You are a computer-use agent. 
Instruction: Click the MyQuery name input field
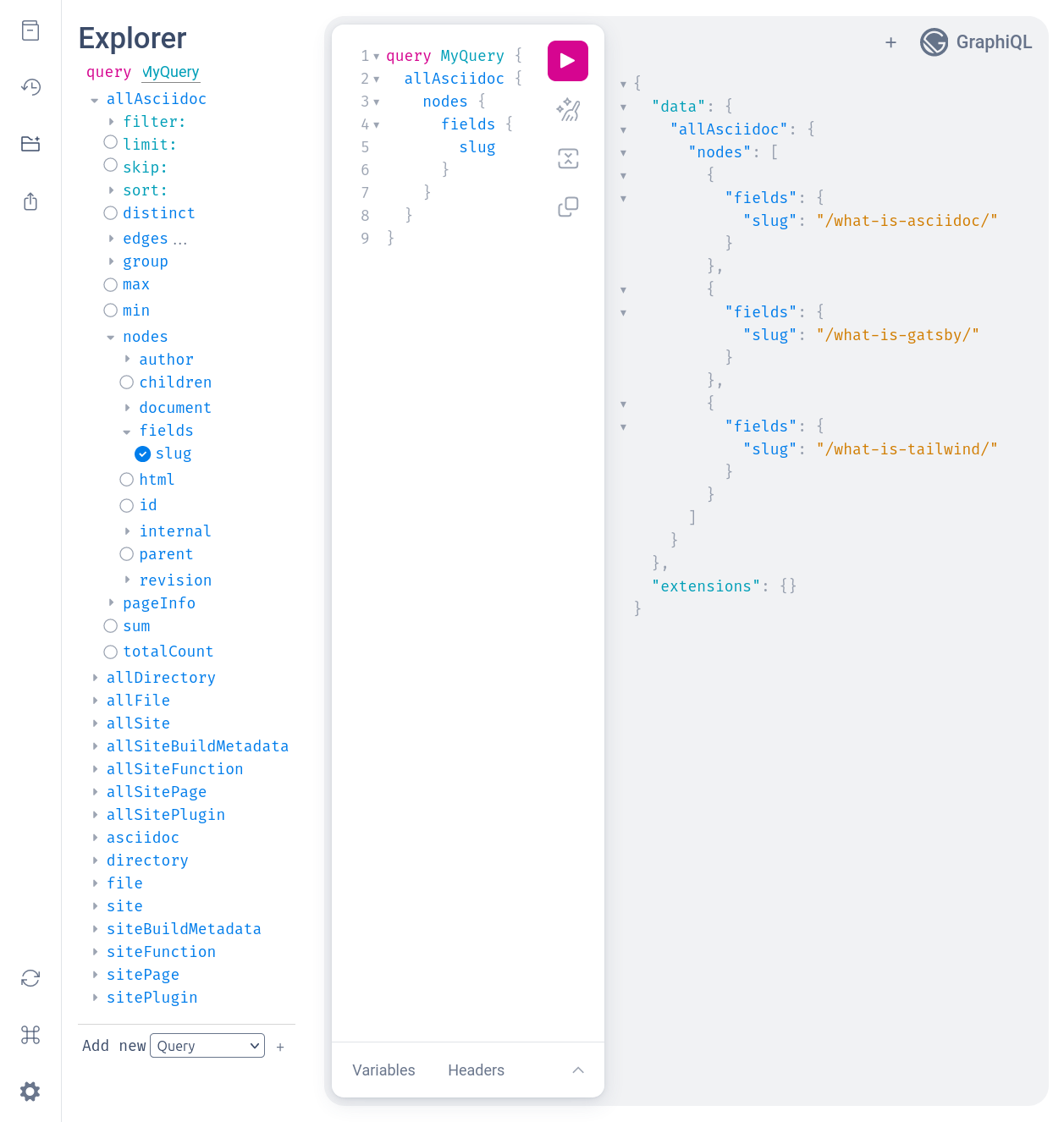(171, 73)
